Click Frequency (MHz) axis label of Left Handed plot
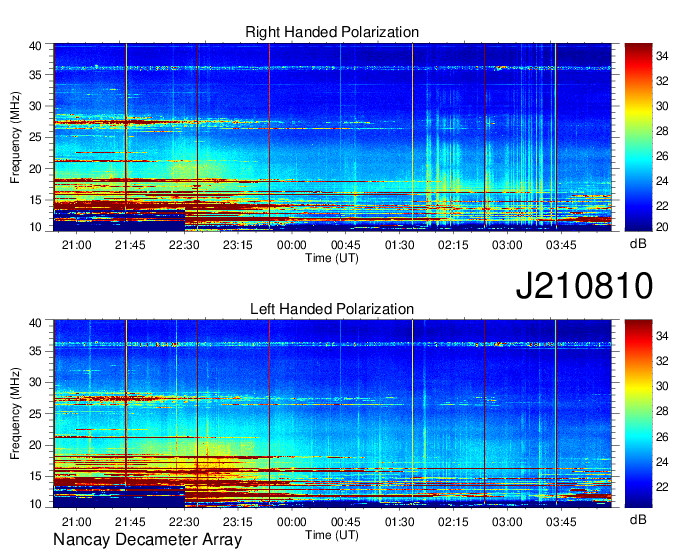Screen dimensions: 680x552 coord(15,414)
